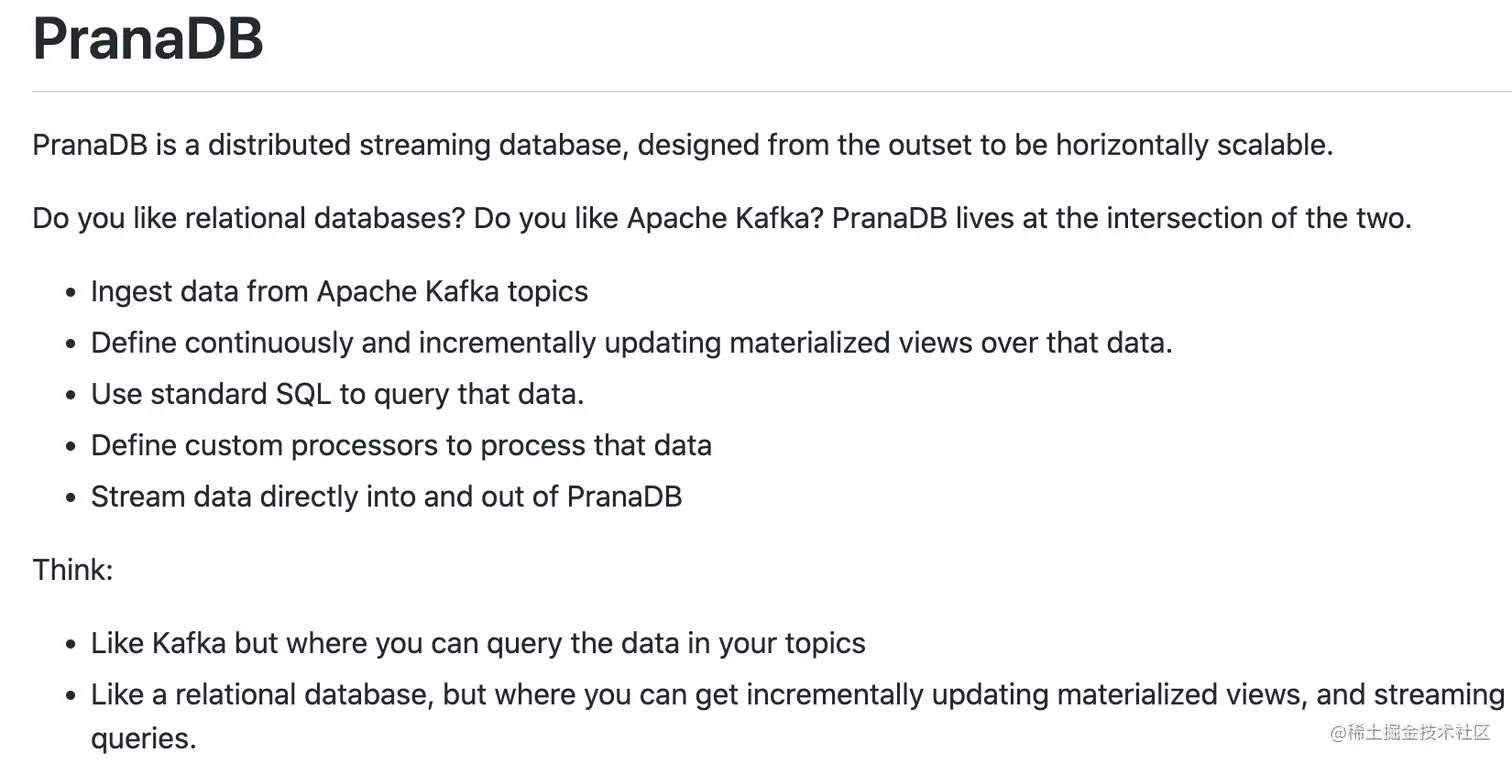Click the bullet dot before "Stream data"
This screenshot has height=764, width=1512.
pyautogui.click(x=70, y=498)
